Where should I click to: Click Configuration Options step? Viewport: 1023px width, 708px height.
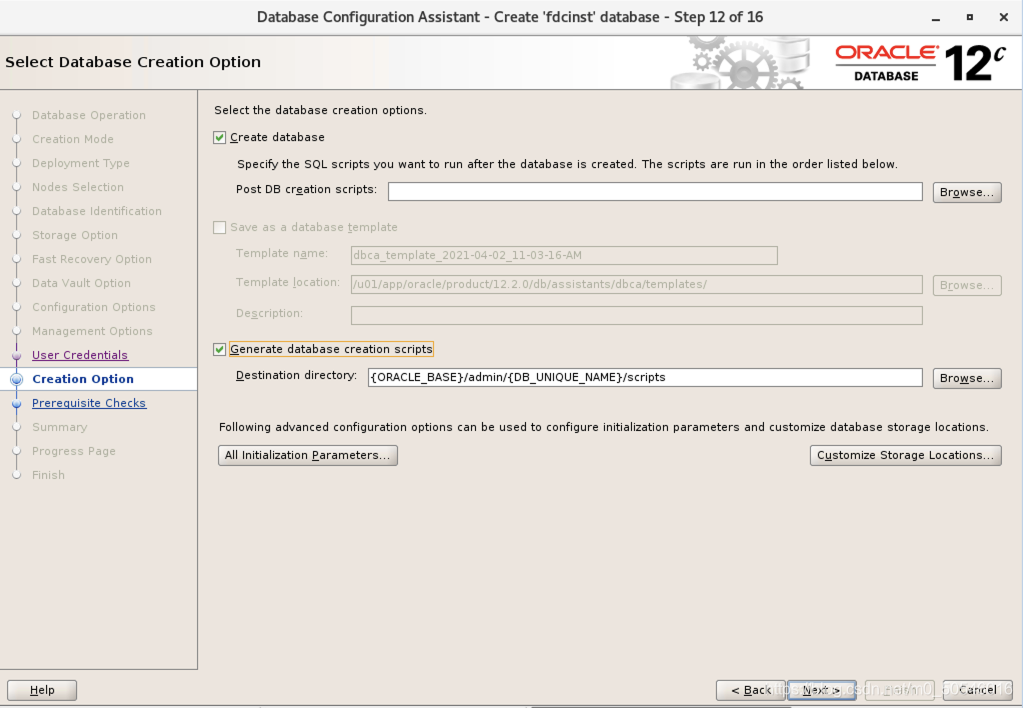coord(94,307)
